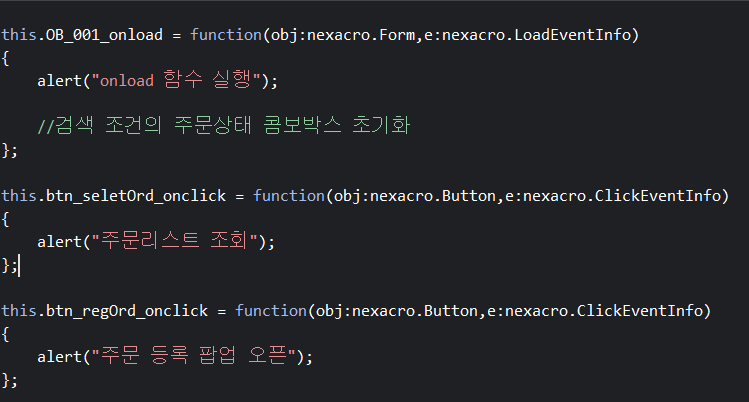Image resolution: width=749 pixels, height=402 pixels.
Task: Click 'nexacro.Button' in btn_regOrd_onclick line
Action: (x=415, y=311)
